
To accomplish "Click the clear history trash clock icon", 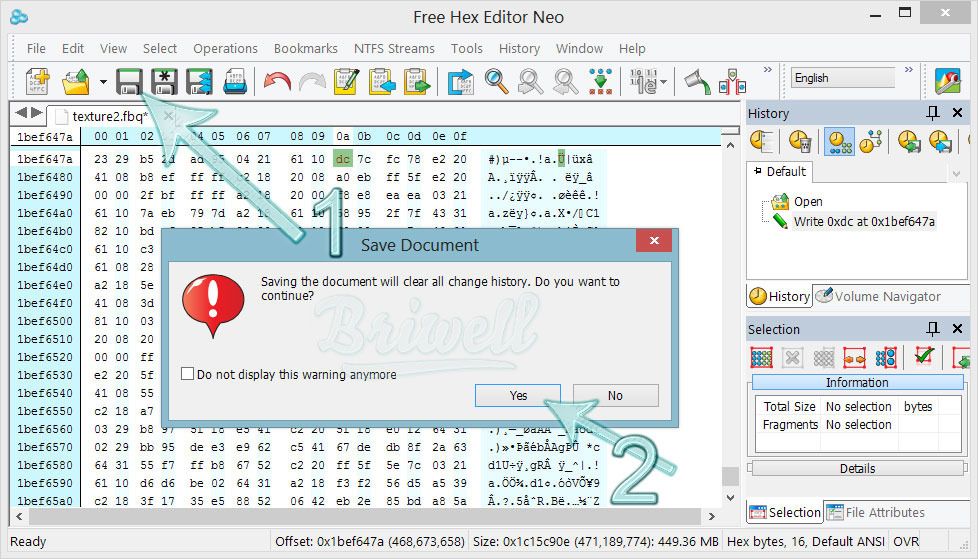I will [x=800, y=141].
